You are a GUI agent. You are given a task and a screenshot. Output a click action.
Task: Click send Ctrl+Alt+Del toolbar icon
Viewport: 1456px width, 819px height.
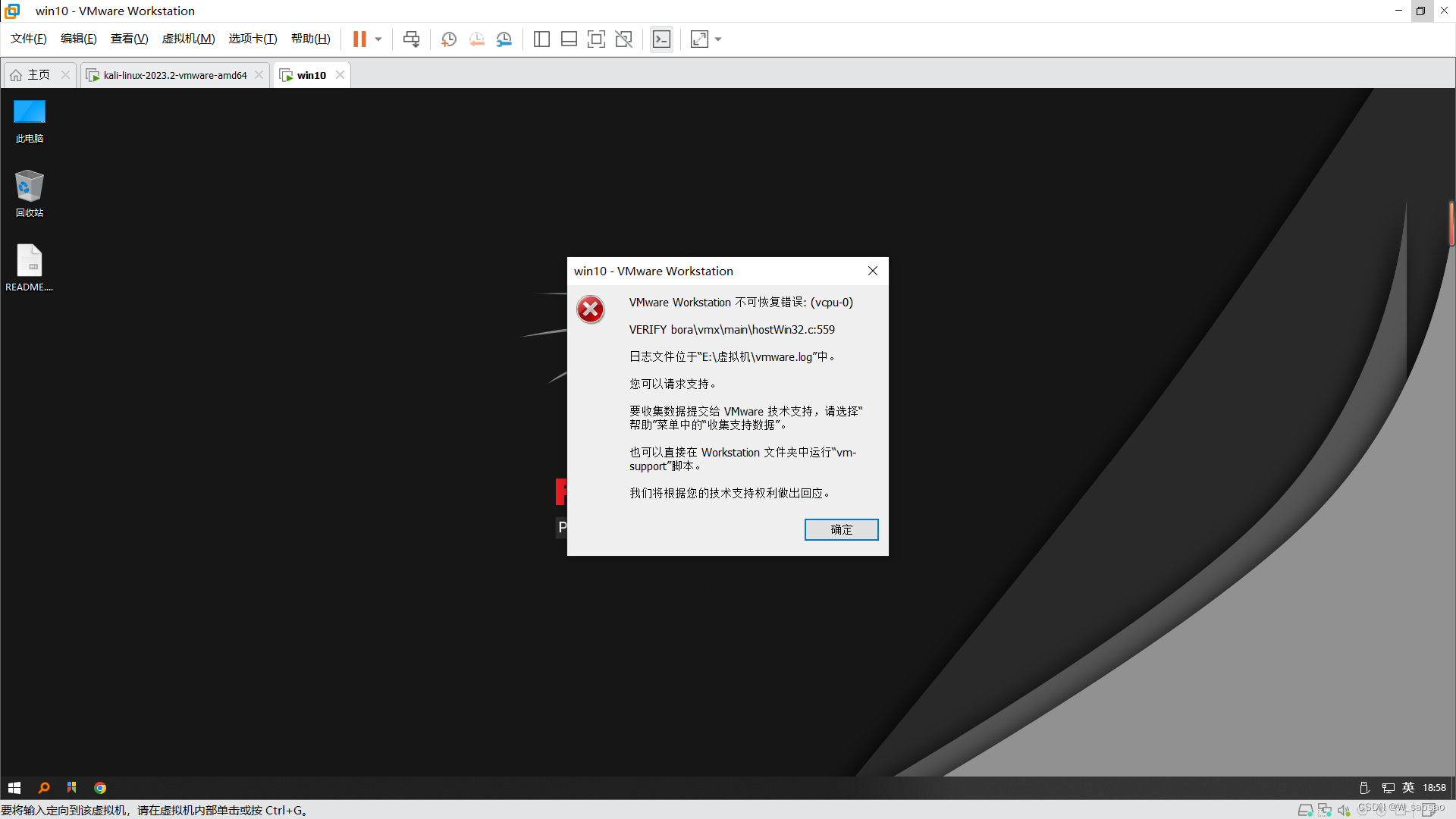click(x=411, y=39)
